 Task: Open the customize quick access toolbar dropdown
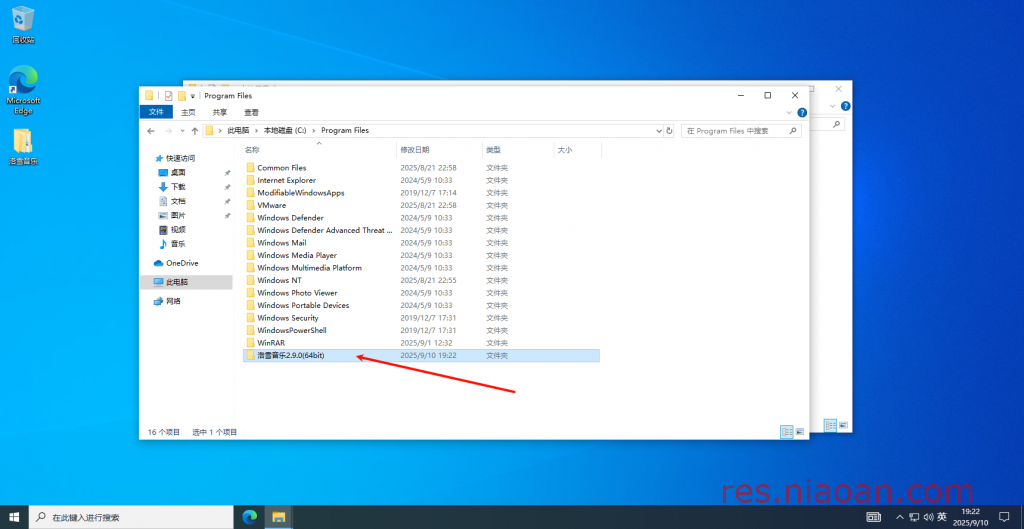[x=193, y=96]
